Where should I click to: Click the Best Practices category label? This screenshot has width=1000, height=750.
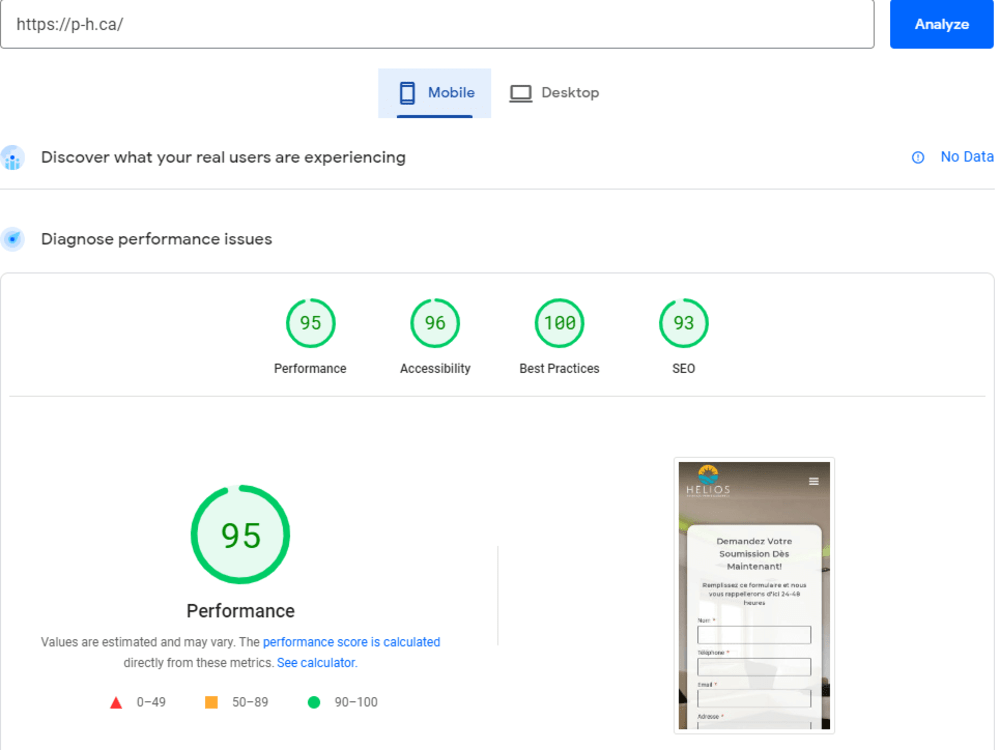(559, 369)
